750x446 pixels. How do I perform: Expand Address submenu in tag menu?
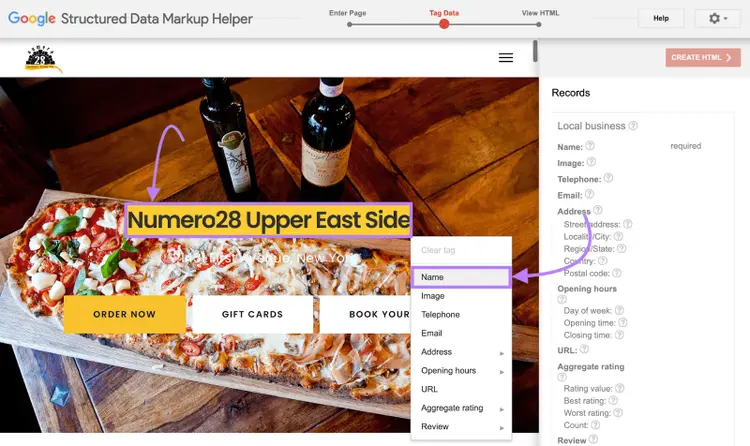461,352
